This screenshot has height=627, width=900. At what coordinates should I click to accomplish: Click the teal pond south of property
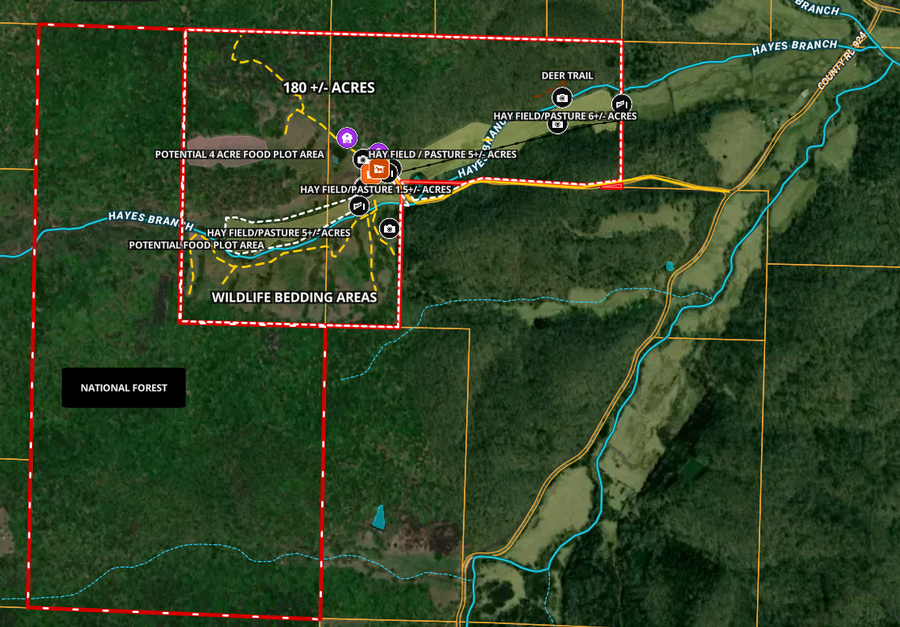378,517
